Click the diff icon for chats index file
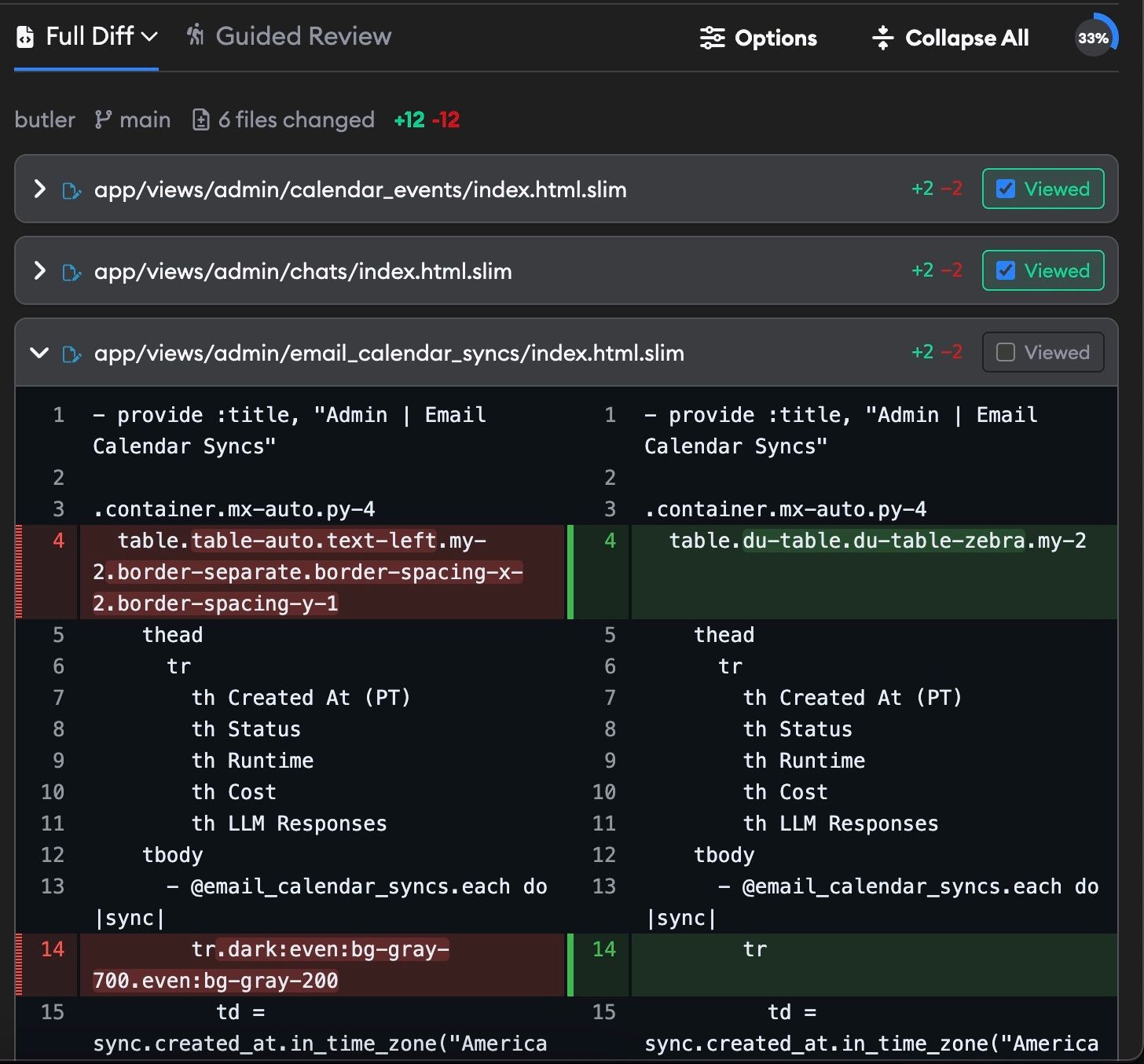Viewport: 1144px width, 1064px height. point(71,271)
